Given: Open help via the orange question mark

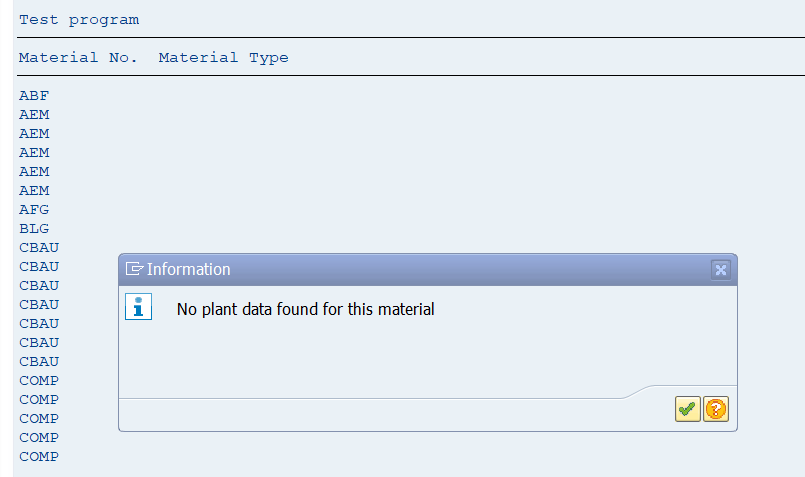Looking at the screenshot, I should (716, 409).
